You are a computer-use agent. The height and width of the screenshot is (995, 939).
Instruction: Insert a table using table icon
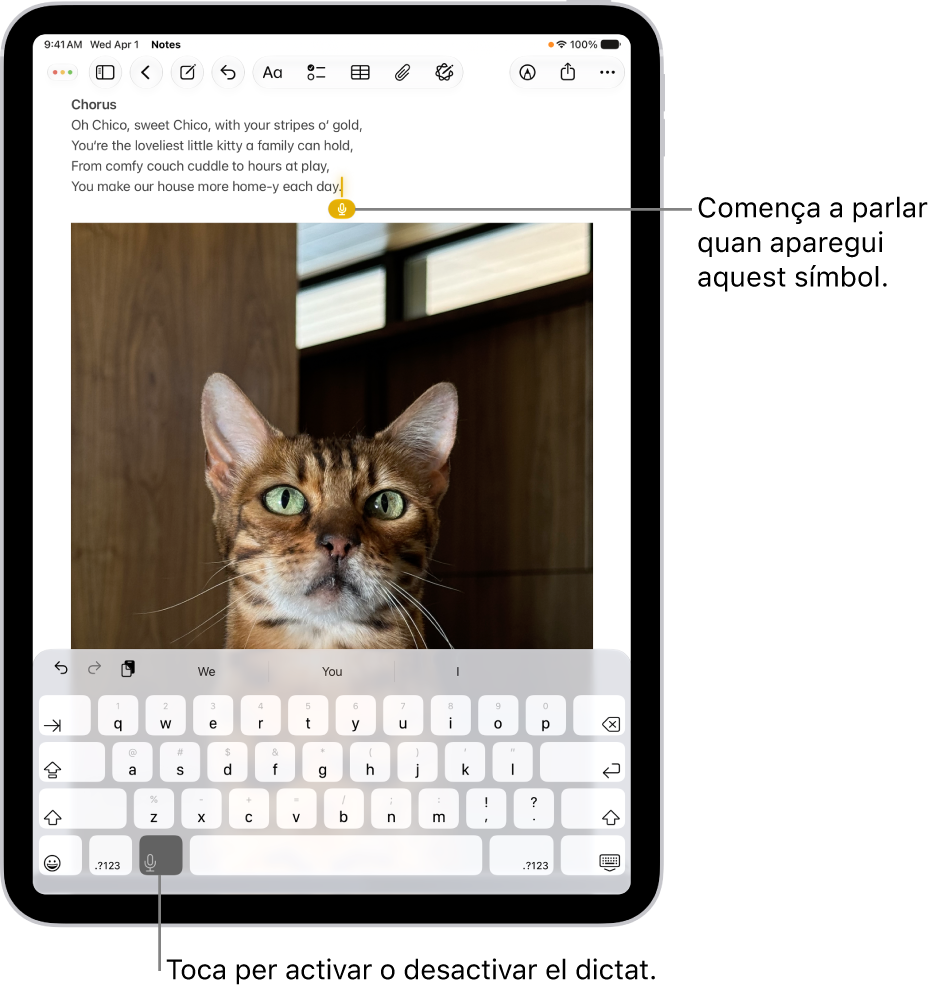pyautogui.click(x=360, y=73)
